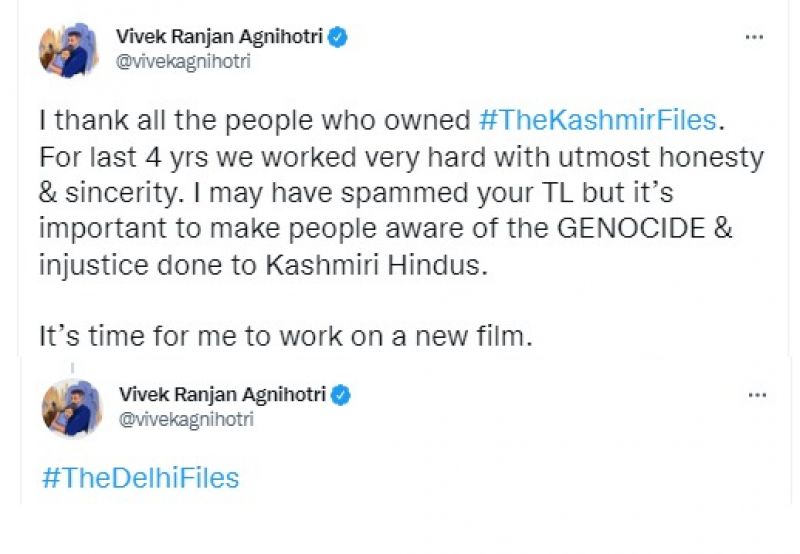Image resolution: width=800 pixels, height=554 pixels.
Task: Click the verified badge on the second tweet
Action: (340, 395)
